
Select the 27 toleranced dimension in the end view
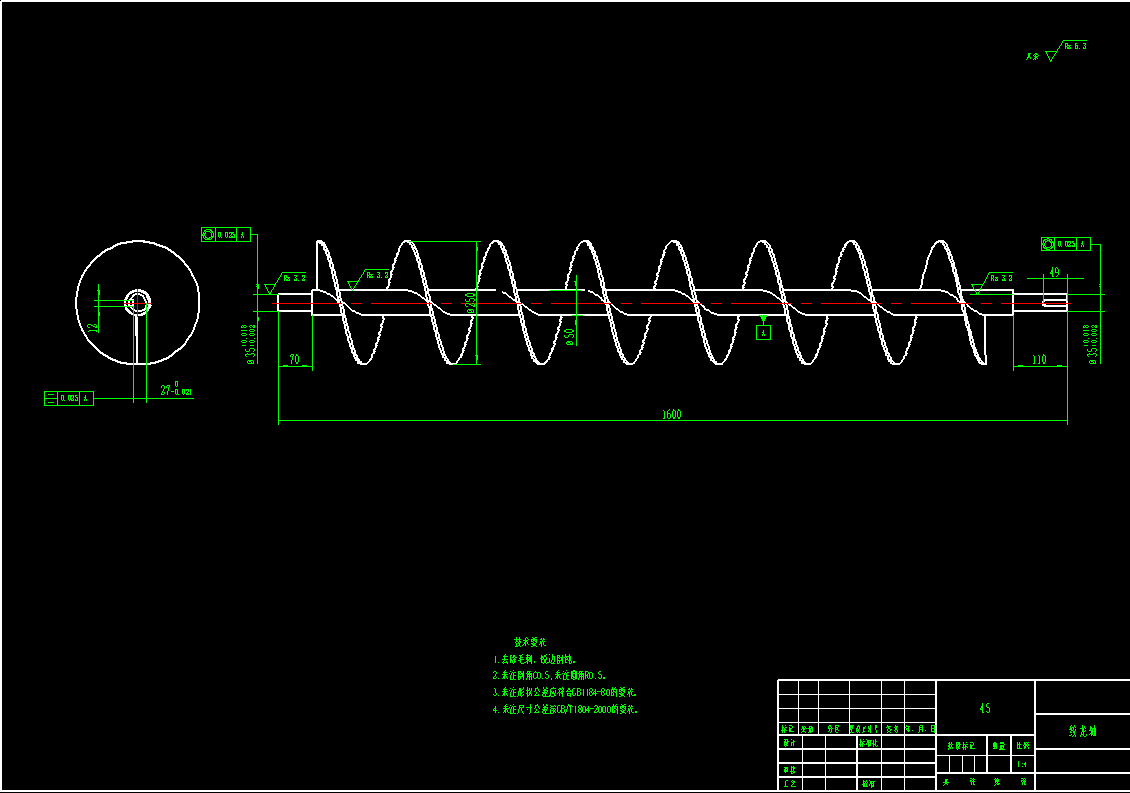(176, 389)
